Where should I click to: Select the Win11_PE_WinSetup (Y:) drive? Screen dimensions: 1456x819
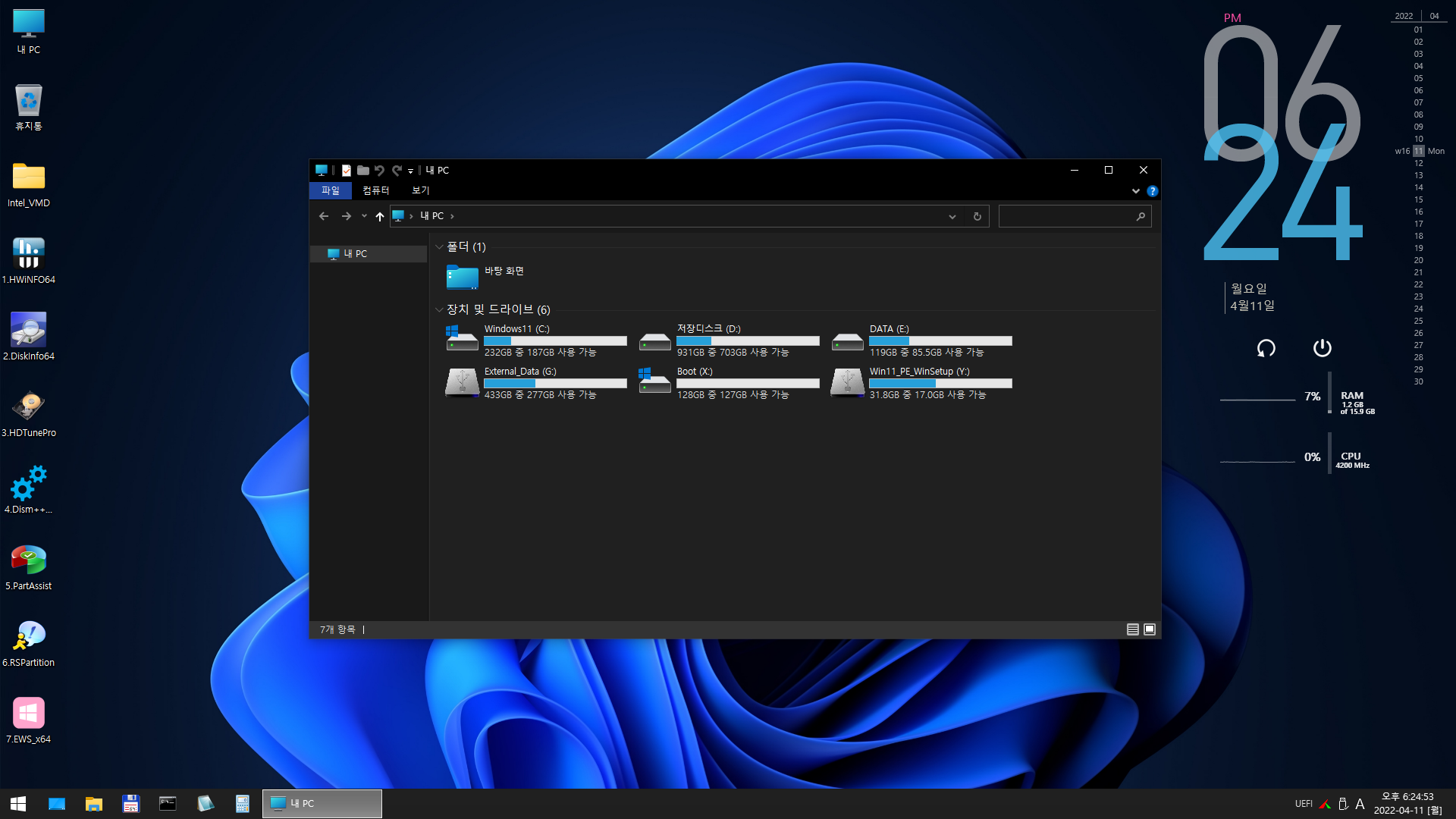click(x=922, y=383)
